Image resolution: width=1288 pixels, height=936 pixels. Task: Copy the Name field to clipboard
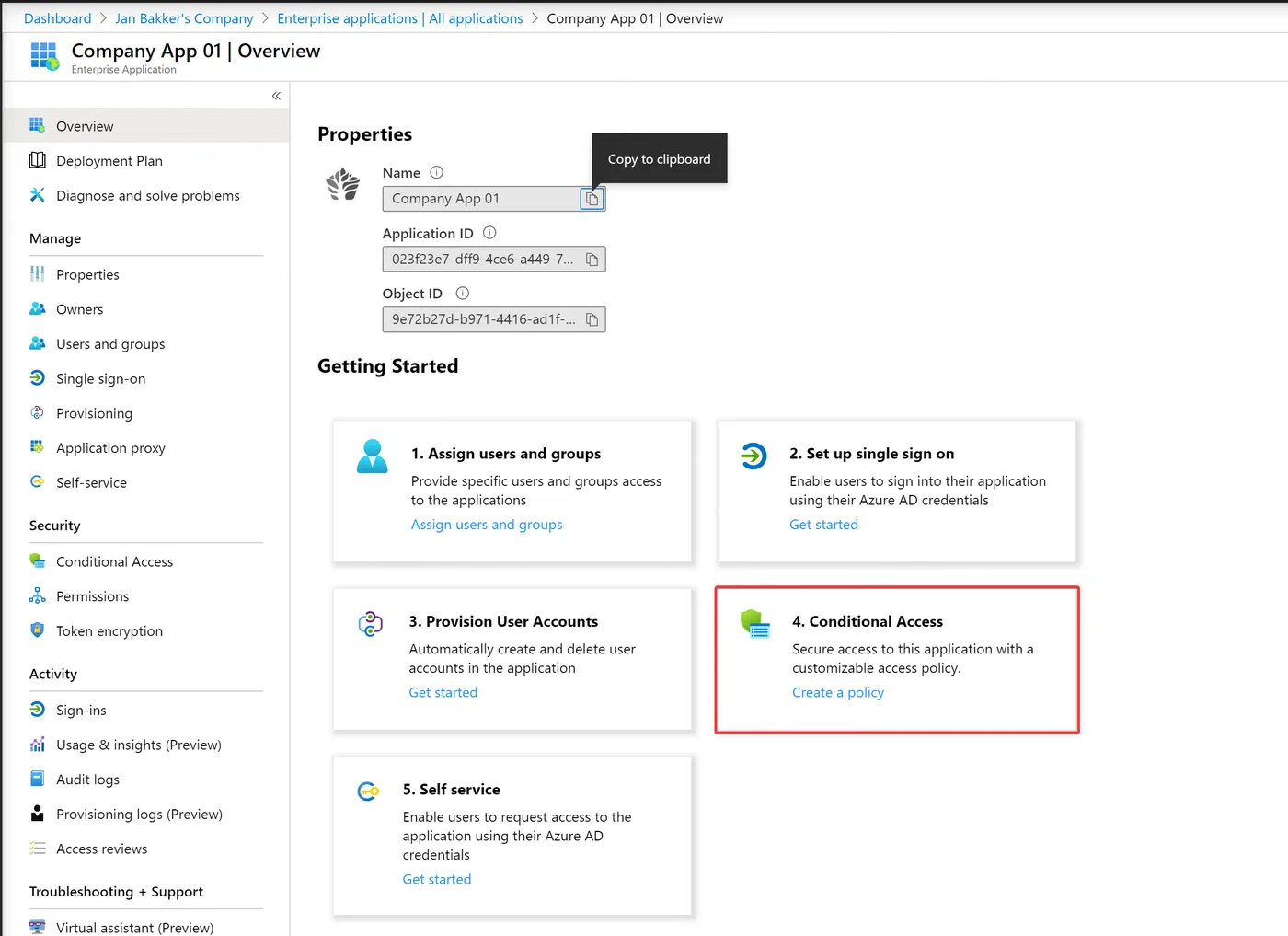pos(592,199)
